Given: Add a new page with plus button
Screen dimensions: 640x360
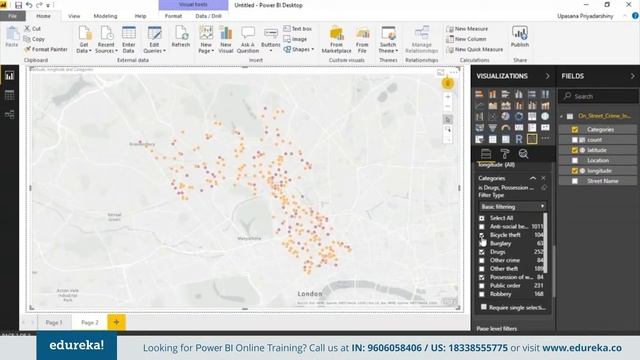Looking at the screenshot, I should pyautogui.click(x=116, y=322).
